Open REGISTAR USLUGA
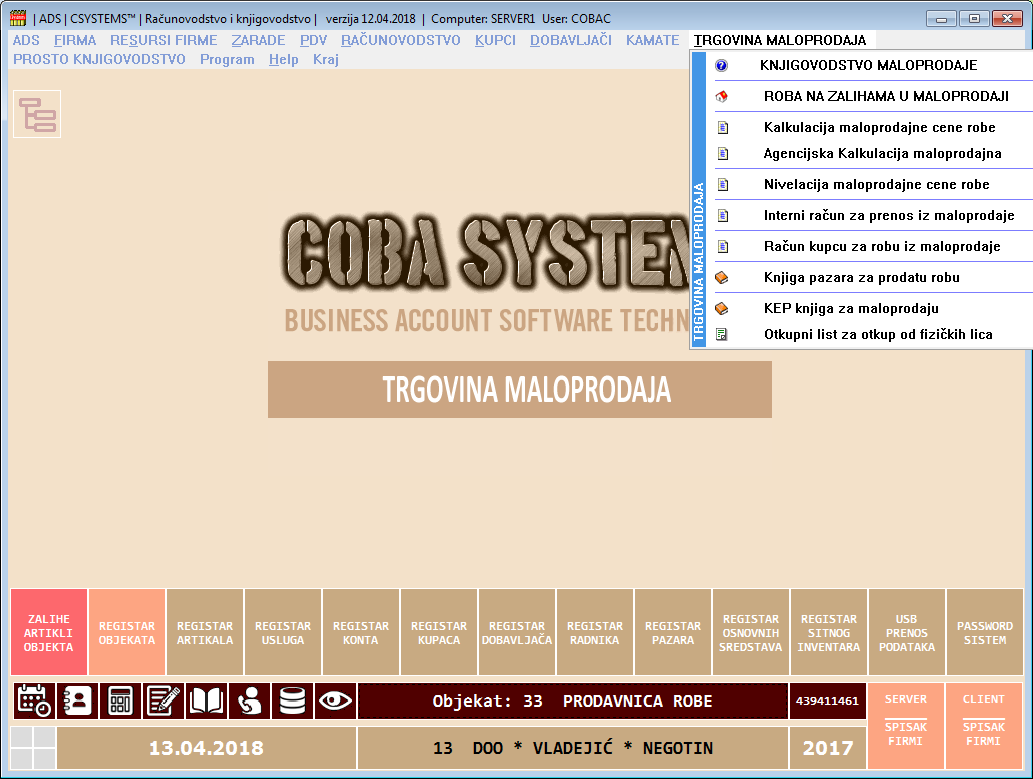The width and height of the screenshot is (1033, 779). pyautogui.click(x=283, y=633)
